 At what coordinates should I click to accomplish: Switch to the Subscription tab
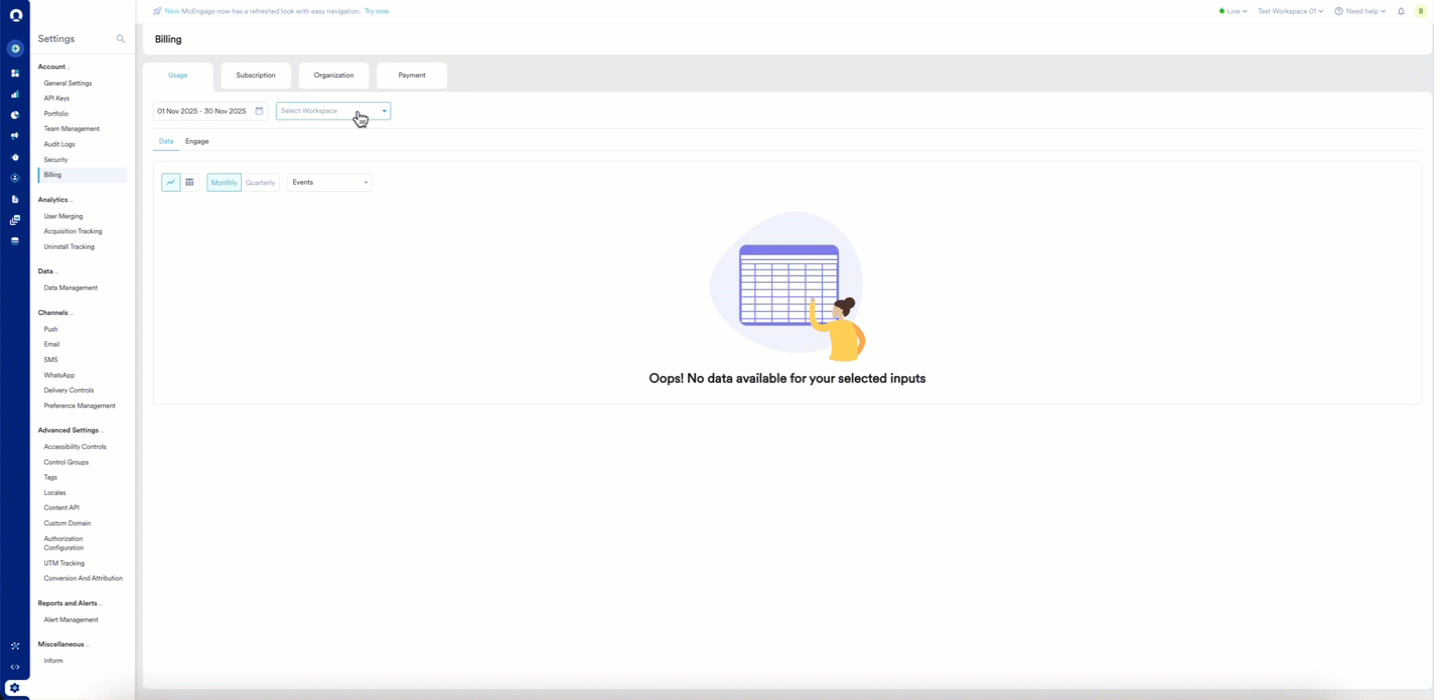(x=255, y=75)
